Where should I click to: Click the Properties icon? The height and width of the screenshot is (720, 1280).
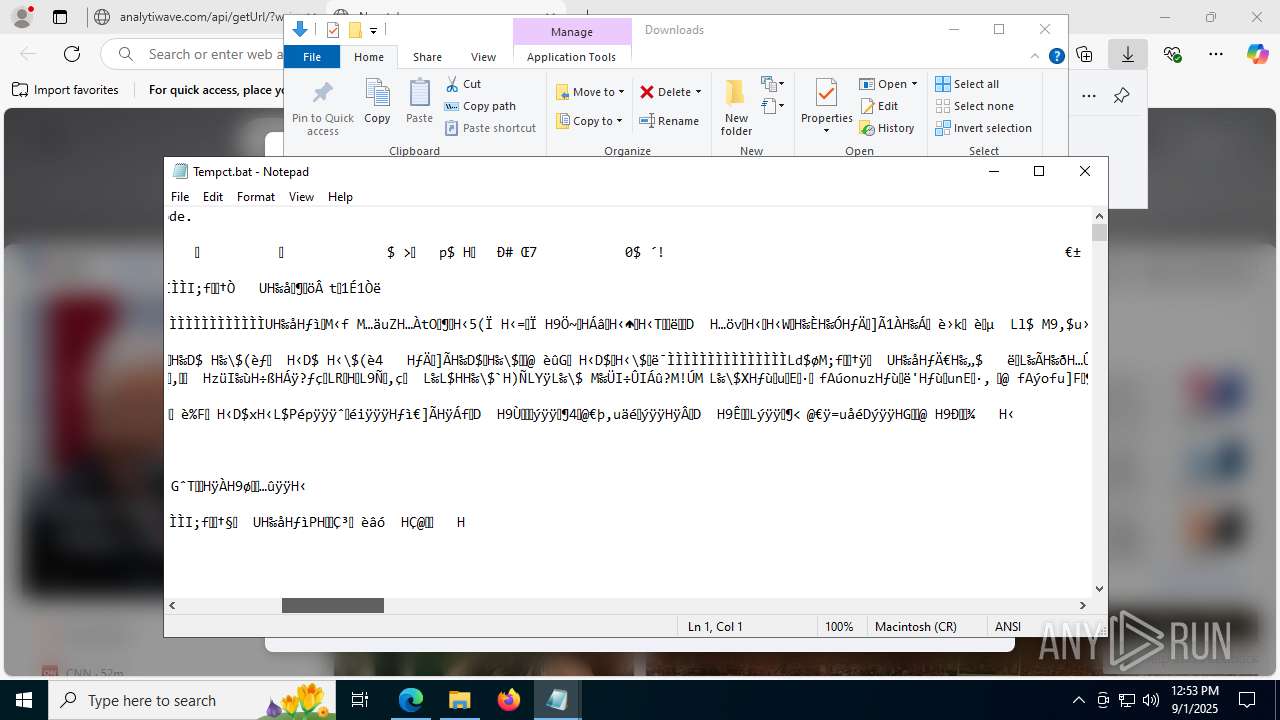pyautogui.click(x=826, y=93)
